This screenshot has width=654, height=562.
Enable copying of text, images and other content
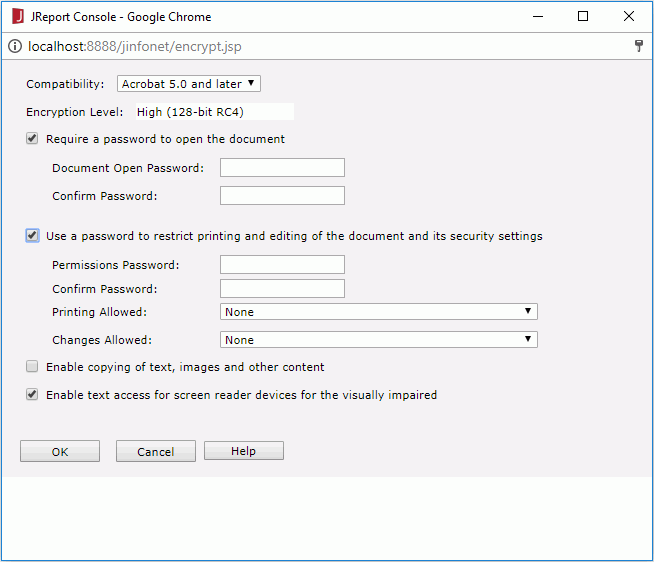click(32, 366)
